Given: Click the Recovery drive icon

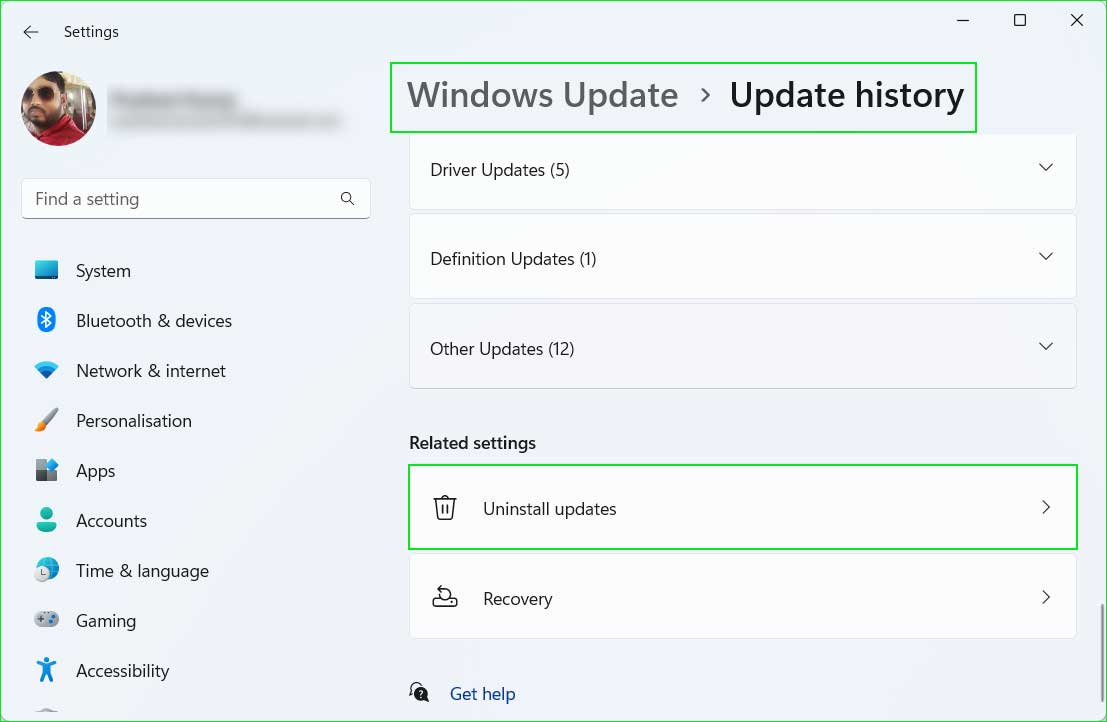Looking at the screenshot, I should [445, 597].
